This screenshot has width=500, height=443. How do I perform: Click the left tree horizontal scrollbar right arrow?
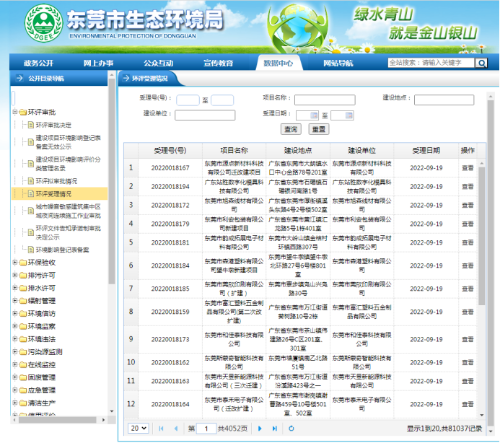[x=104, y=420]
